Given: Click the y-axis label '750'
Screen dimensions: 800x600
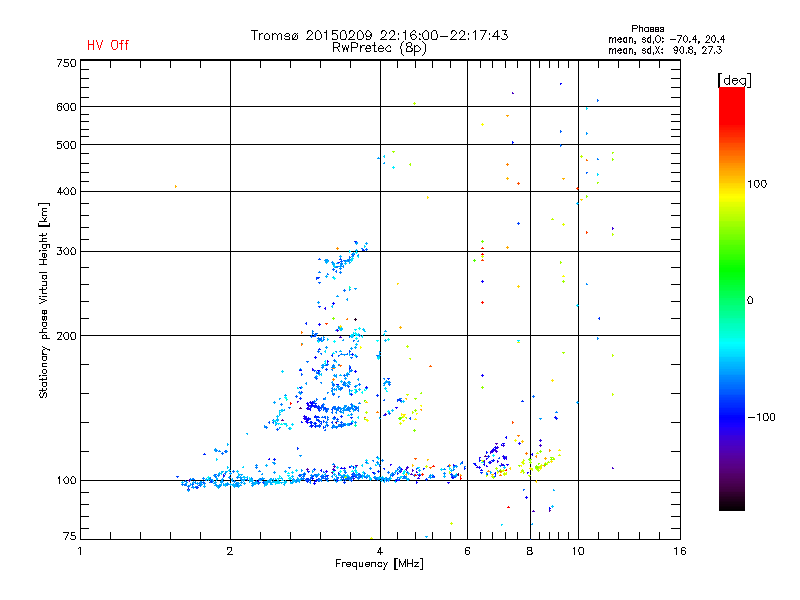Looking at the screenshot, I should click(66, 63).
